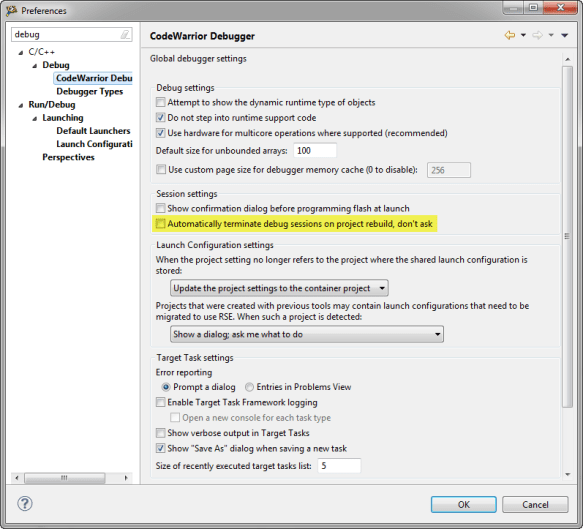The height and width of the screenshot is (529, 583).
Task: Click the Cancel button
Action: [535, 504]
